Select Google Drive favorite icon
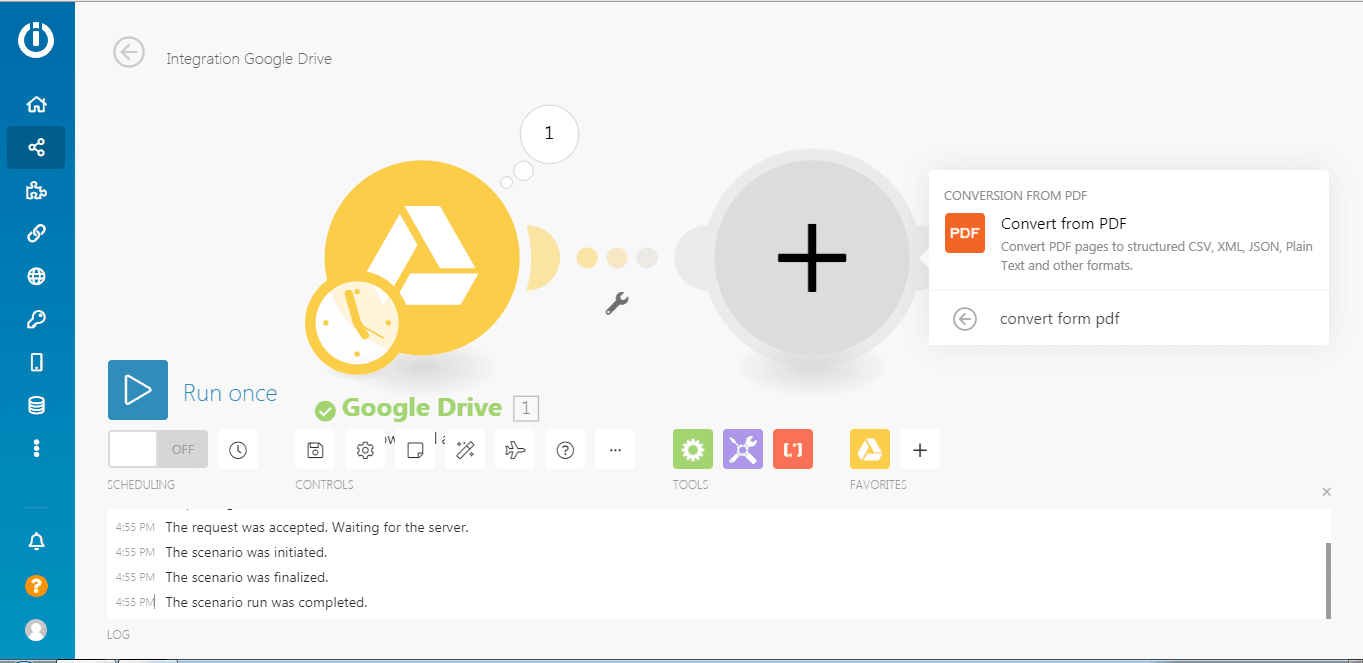Image resolution: width=1363 pixels, height=663 pixels. pyautogui.click(x=870, y=450)
